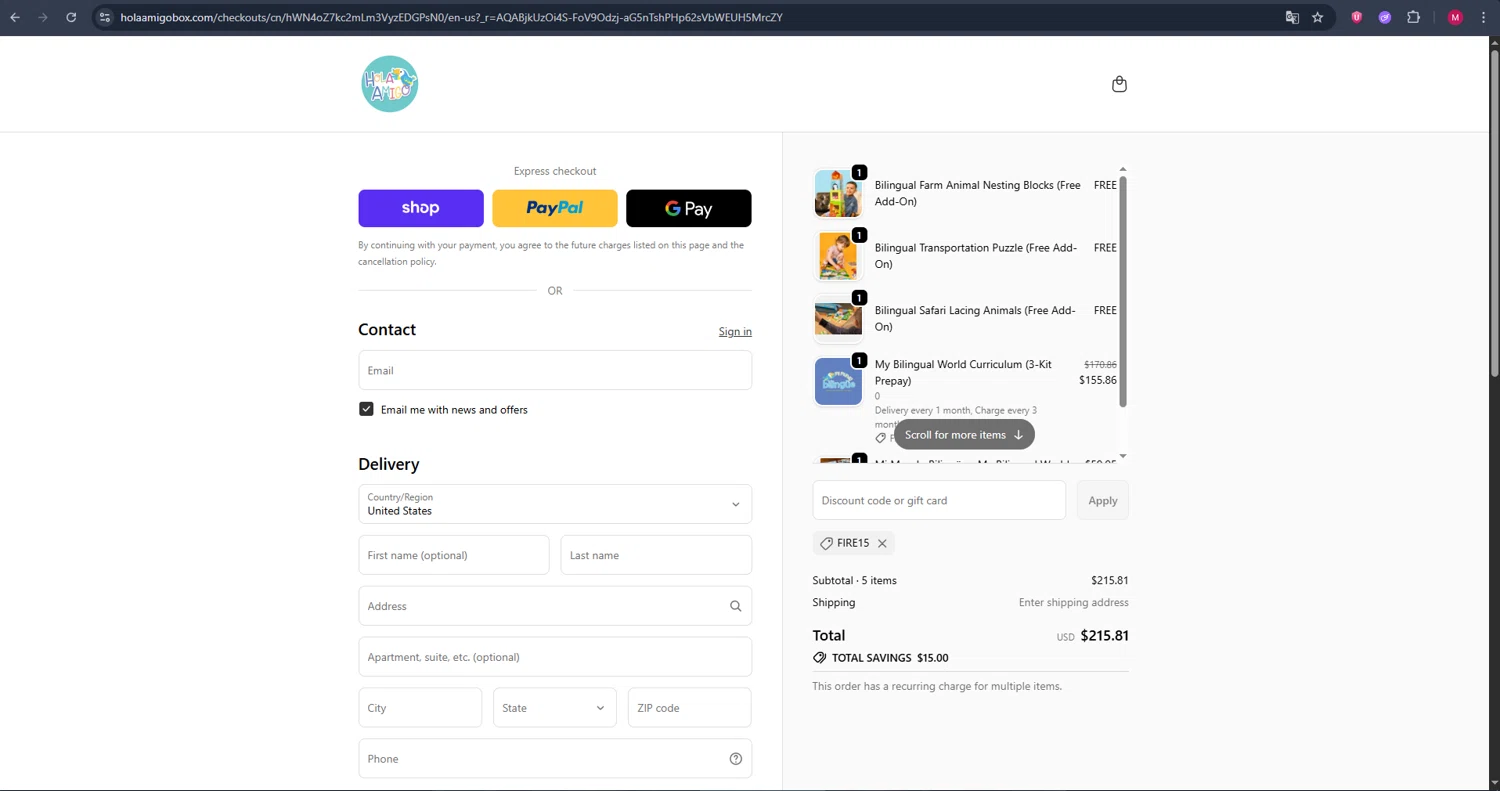Click the $215.81 total amount

click(x=1105, y=636)
